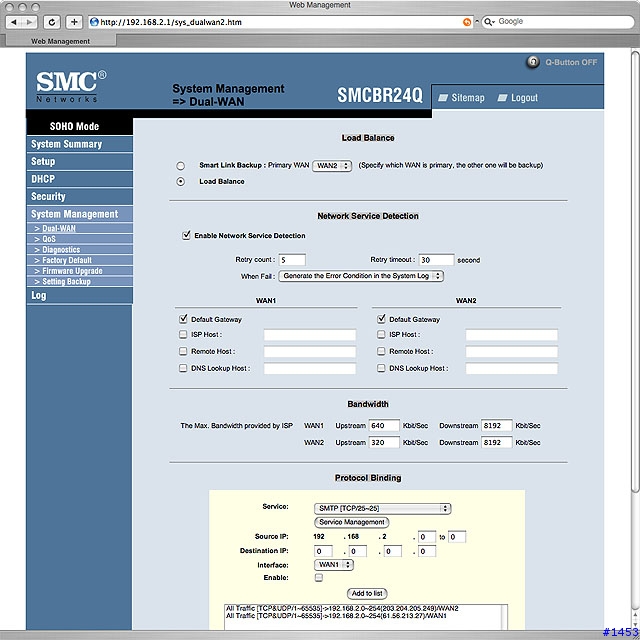
Task: Click the Q-Button OFF round icon
Action: [532, 62]
